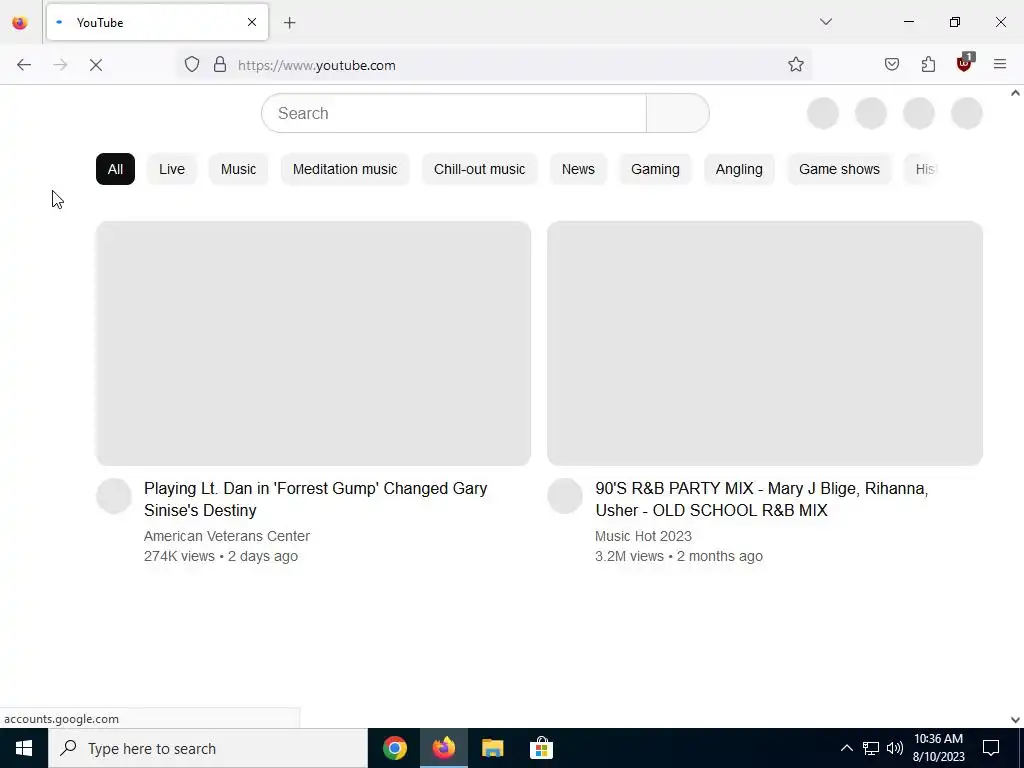Screen dimensions: 1024x768
Task: Close the YouTube tab
Action: (252, 22)
